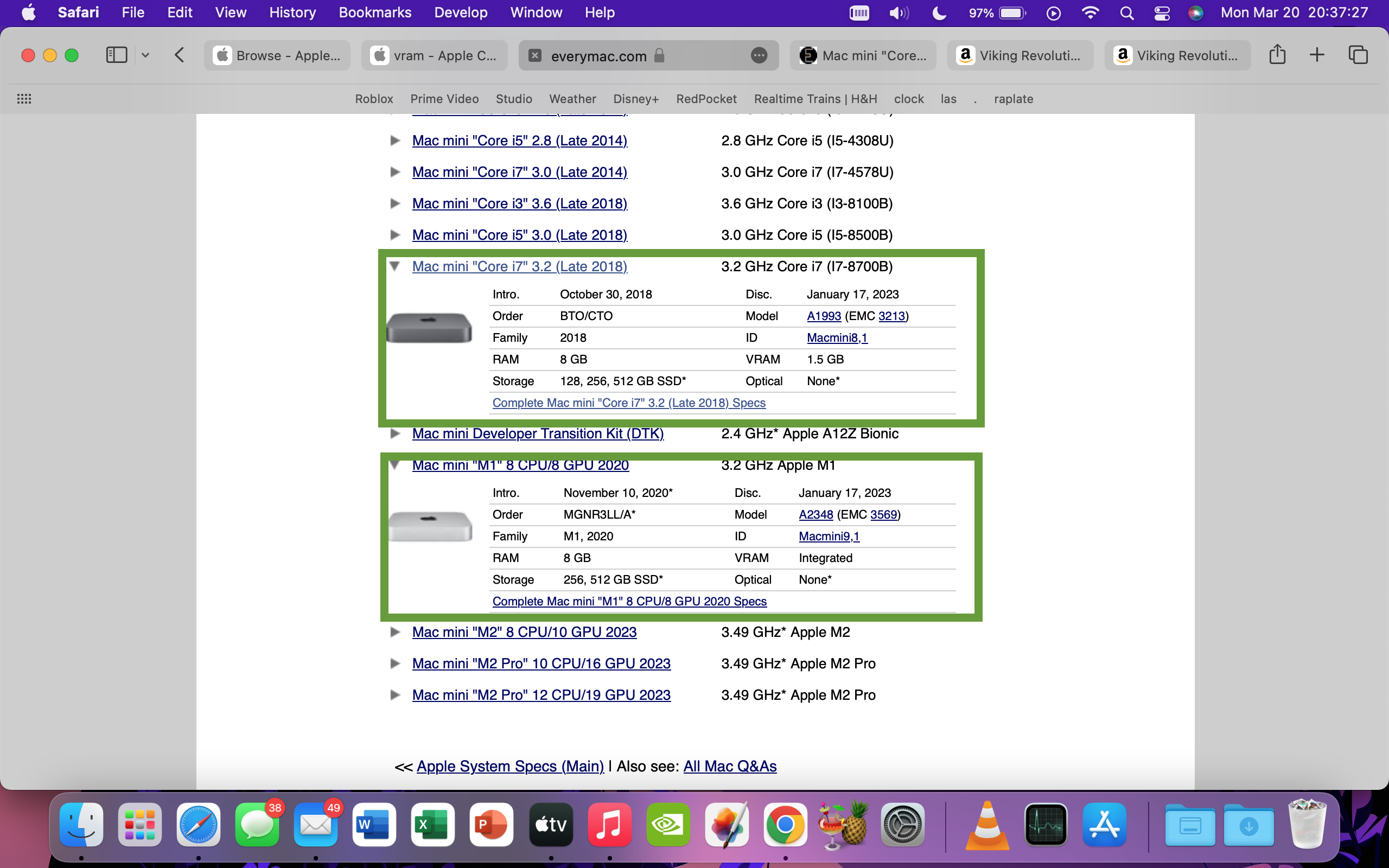Click the Share icon in toolbar
Viewport: 1389px width, 868px height.
1277,55
